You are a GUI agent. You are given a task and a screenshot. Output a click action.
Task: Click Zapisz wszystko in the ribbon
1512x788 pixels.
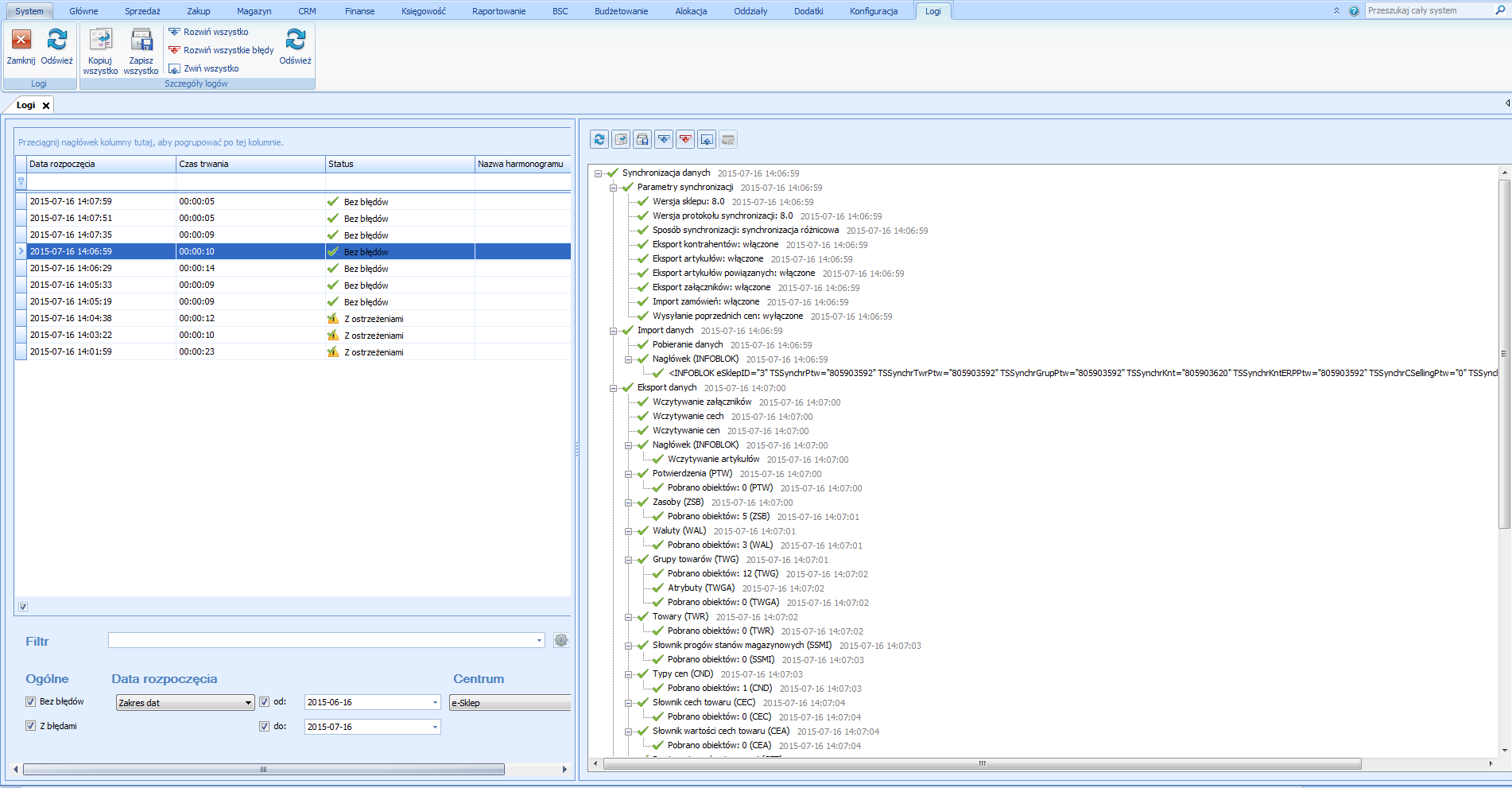pos(141,51)
